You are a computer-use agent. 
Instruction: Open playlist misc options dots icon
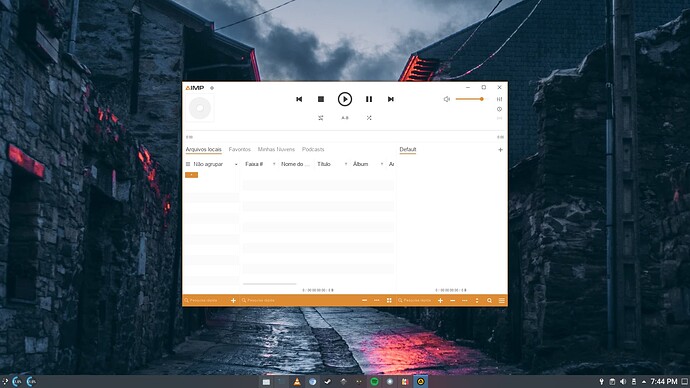[465, 300]
